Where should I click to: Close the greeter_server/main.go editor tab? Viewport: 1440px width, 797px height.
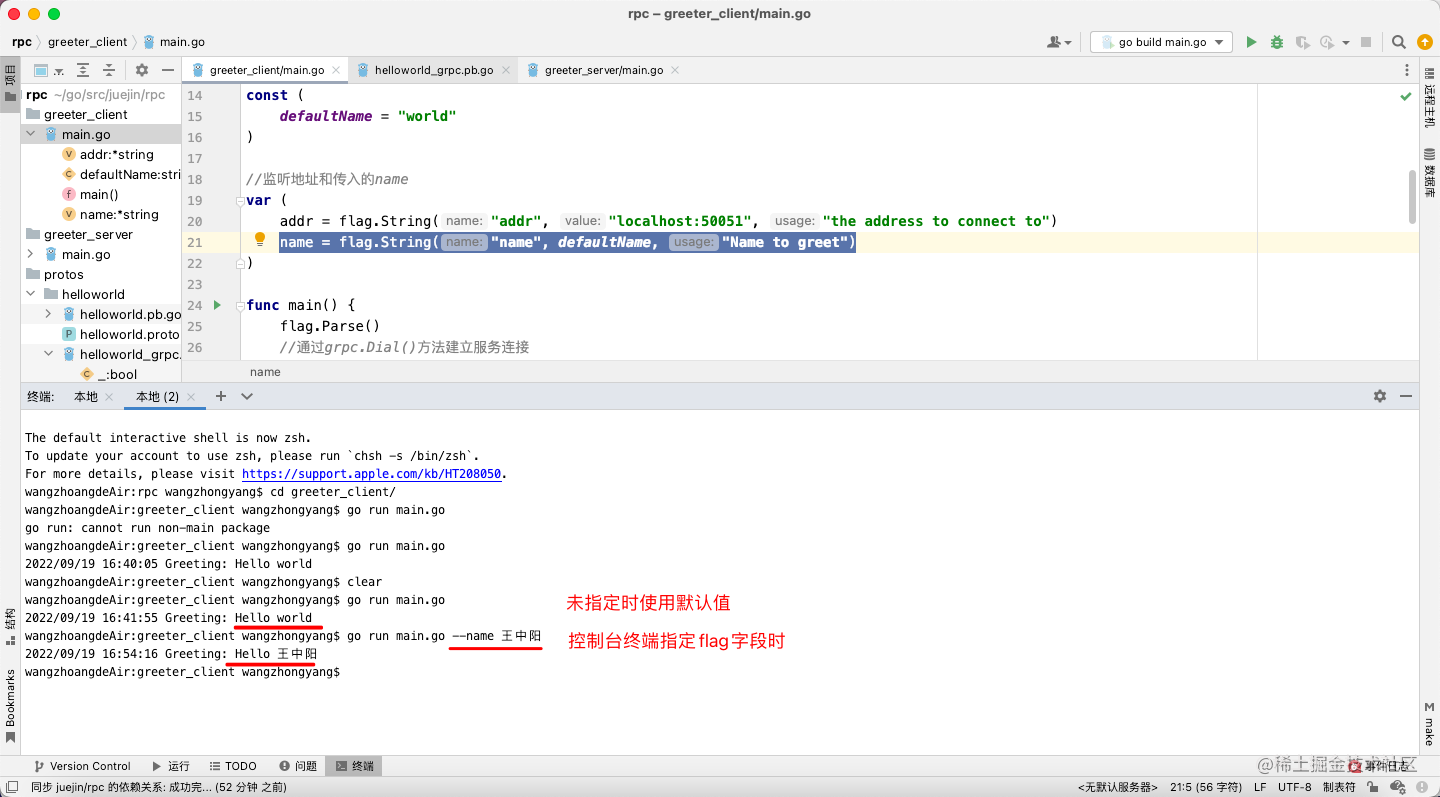pyautogui.click(x=675, y=70)
